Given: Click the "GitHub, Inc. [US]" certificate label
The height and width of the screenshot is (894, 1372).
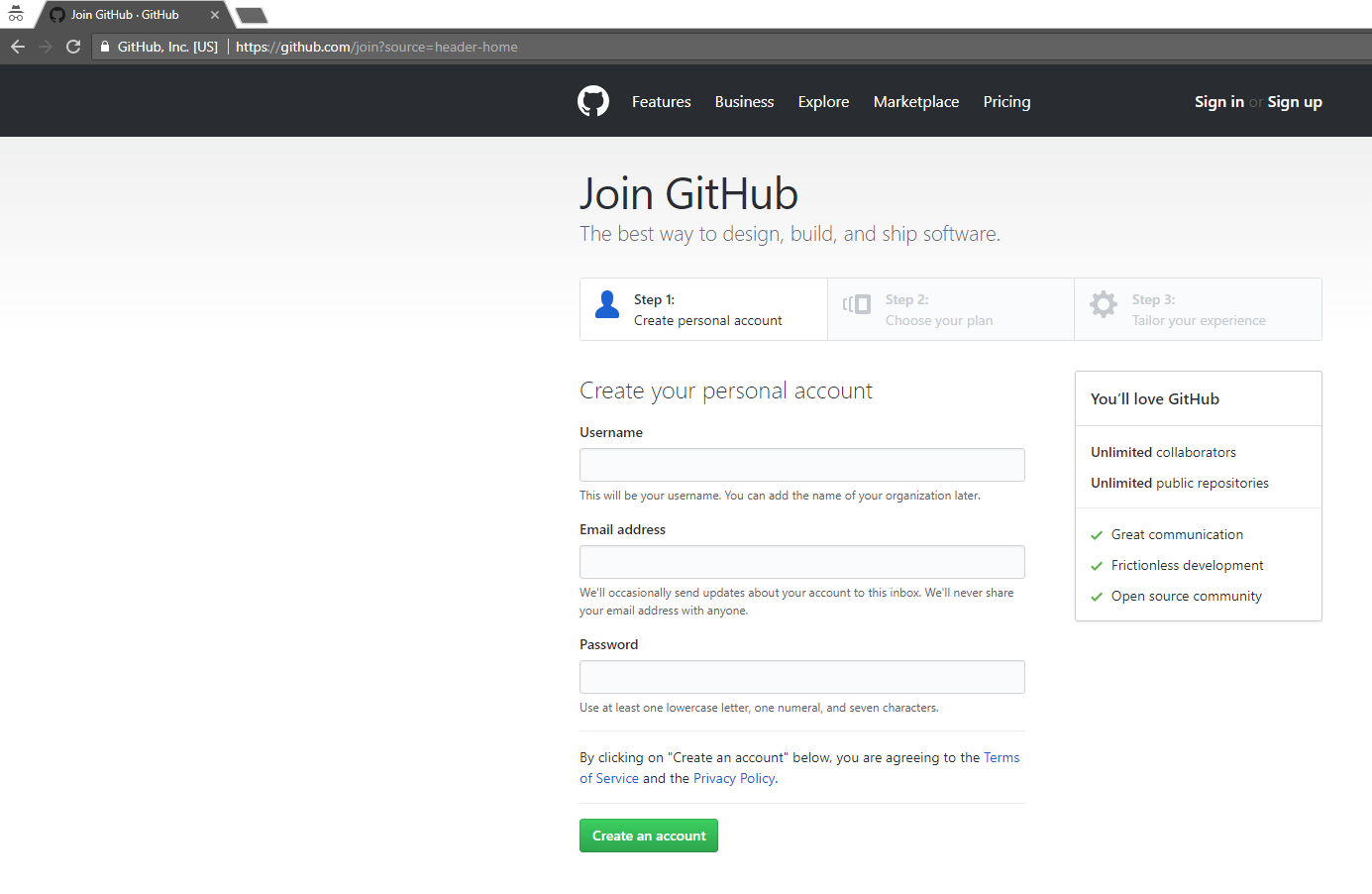Looking at the screenshot, I should [x=167, y=47].
